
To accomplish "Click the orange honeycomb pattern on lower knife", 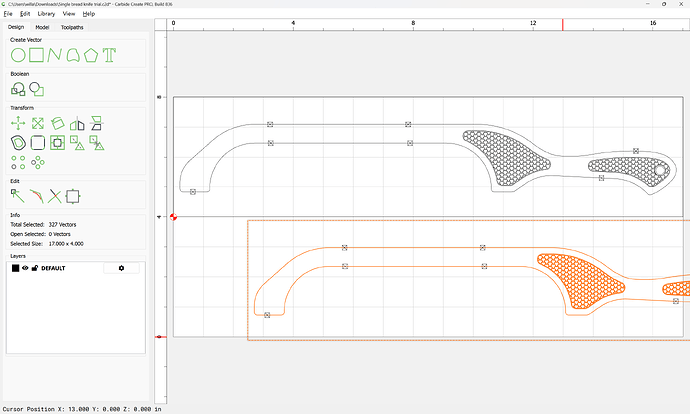I will coord(577,282).
